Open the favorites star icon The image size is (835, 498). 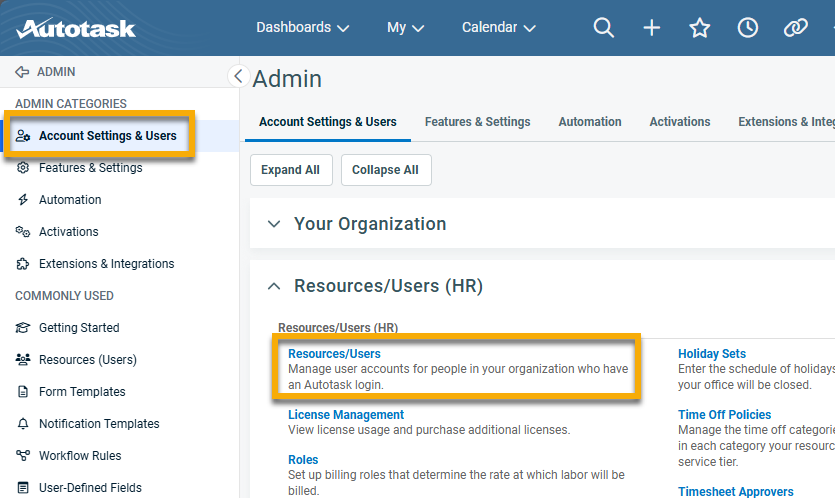pos(700,28)
